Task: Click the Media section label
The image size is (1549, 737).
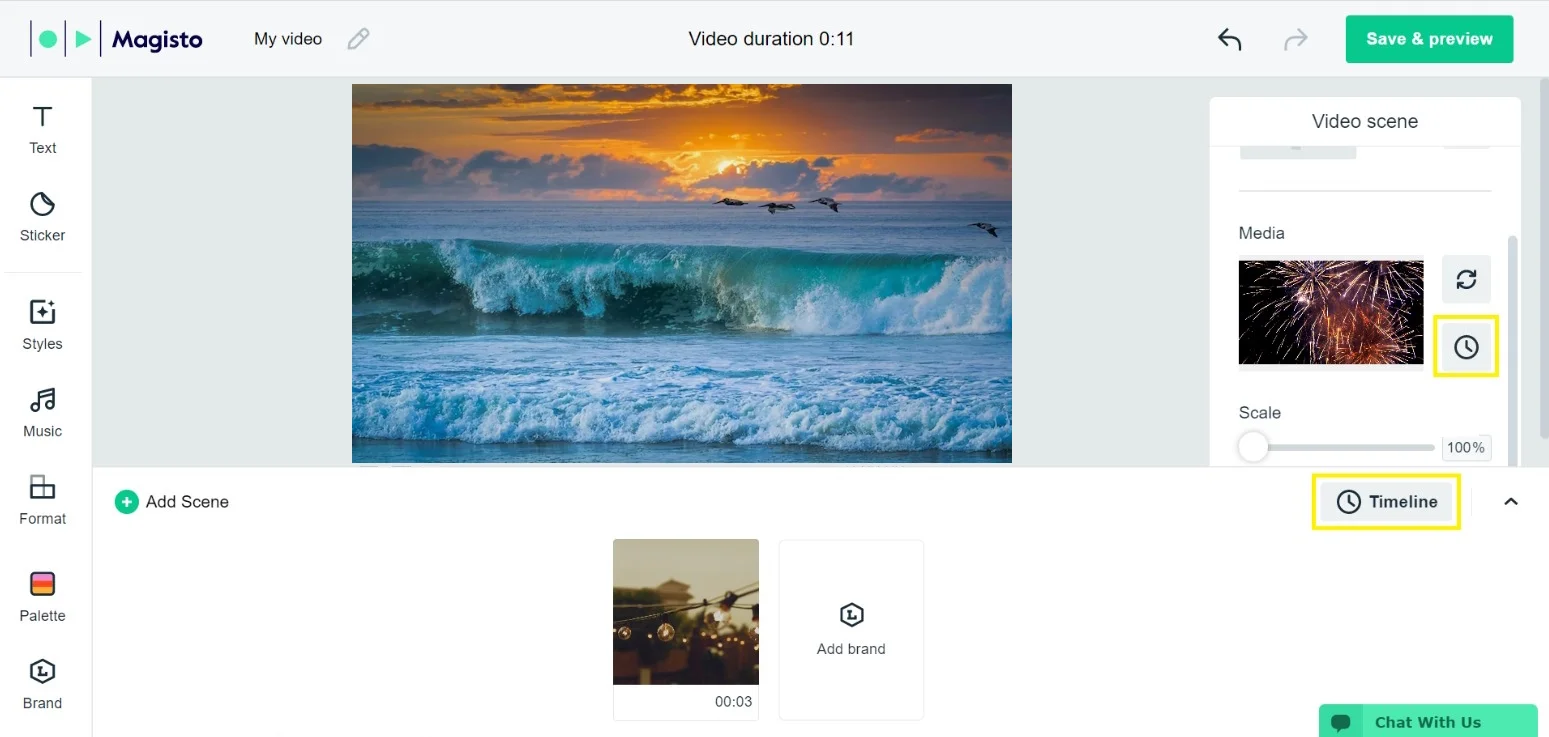Action: tap(1262, 233)
